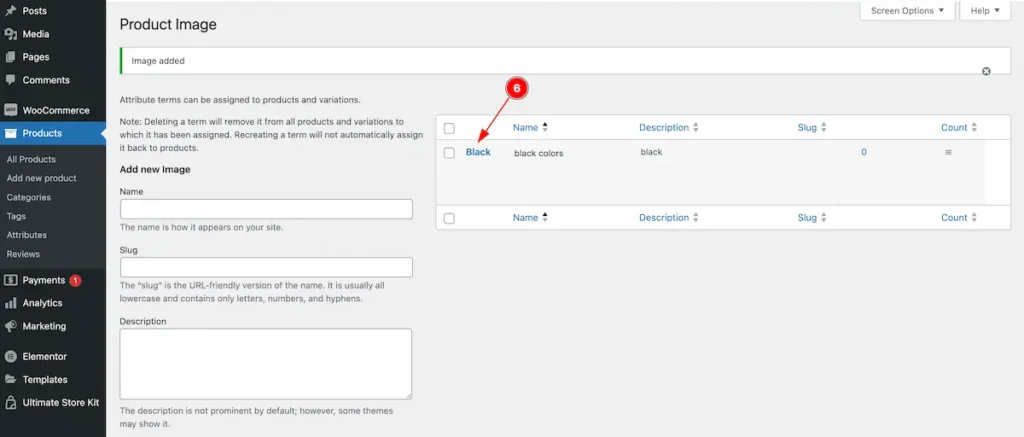Open the Attributes submenu item
Viewport: 1024px width, 437px height.
coord(27,235)
